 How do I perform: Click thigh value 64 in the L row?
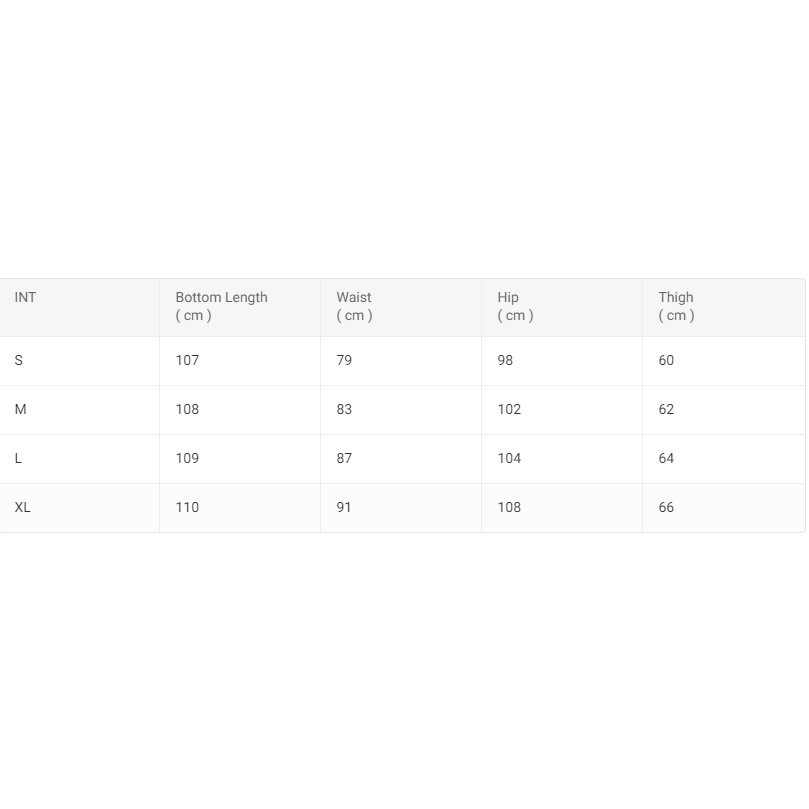(666, 458)
